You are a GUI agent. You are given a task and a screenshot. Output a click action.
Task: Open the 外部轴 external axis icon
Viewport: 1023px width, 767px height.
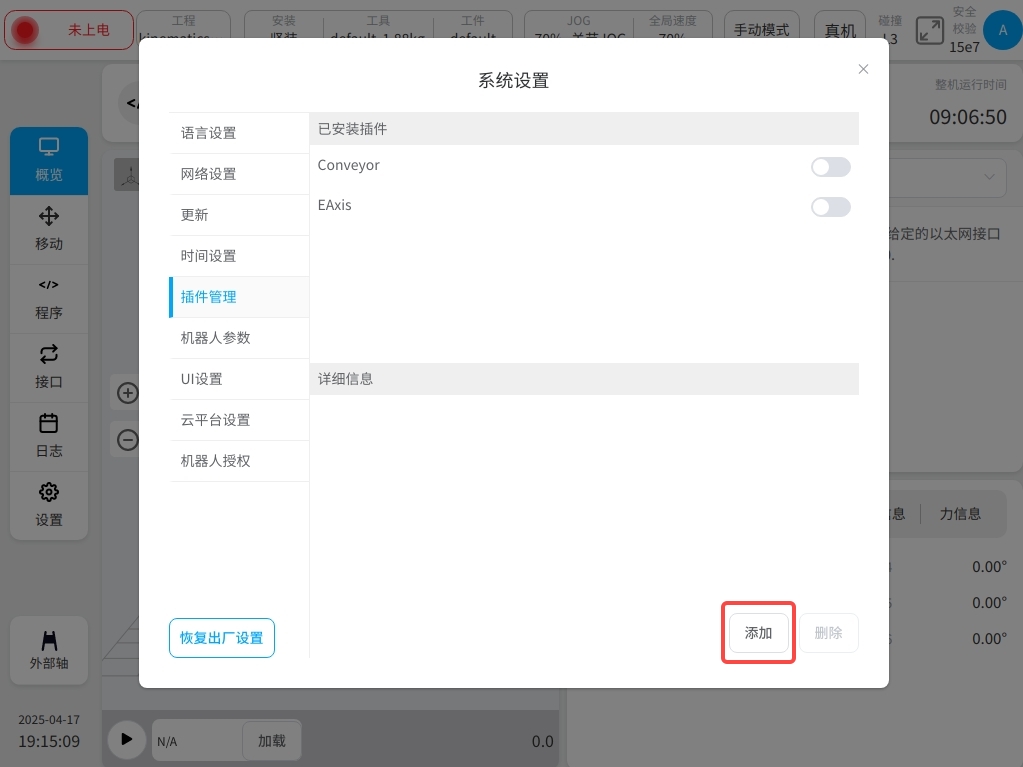coord(49,640)
